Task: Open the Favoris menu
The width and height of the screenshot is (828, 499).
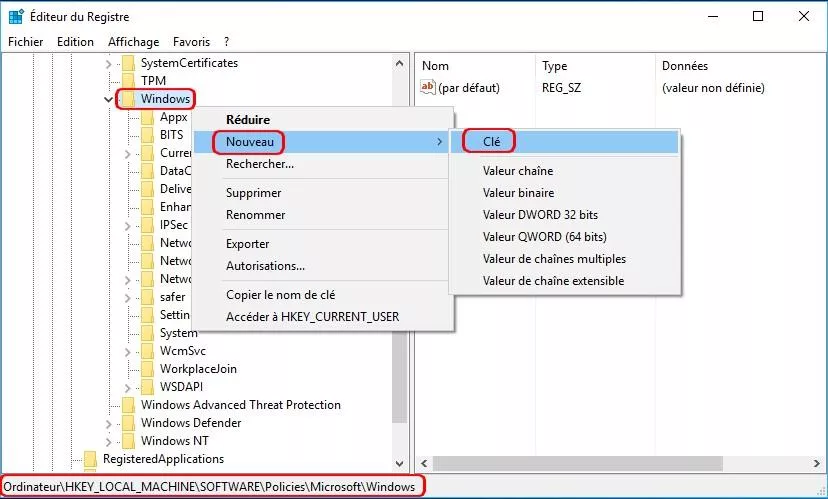Action: click(x=191, y=42)
